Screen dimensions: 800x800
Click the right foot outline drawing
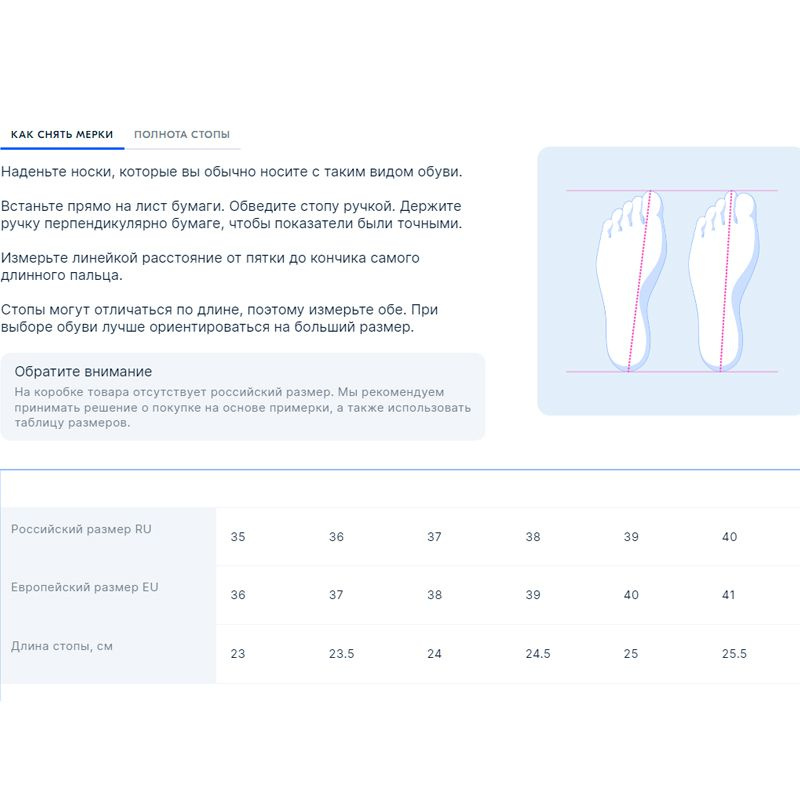pyautogui.click(x=723, y=281)
